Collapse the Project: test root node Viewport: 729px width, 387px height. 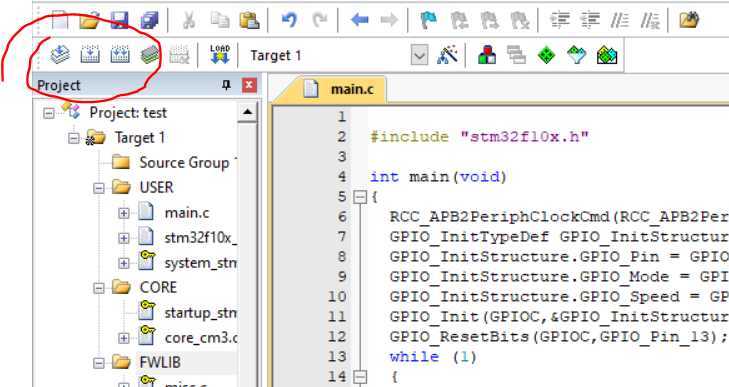pos(49,113)
